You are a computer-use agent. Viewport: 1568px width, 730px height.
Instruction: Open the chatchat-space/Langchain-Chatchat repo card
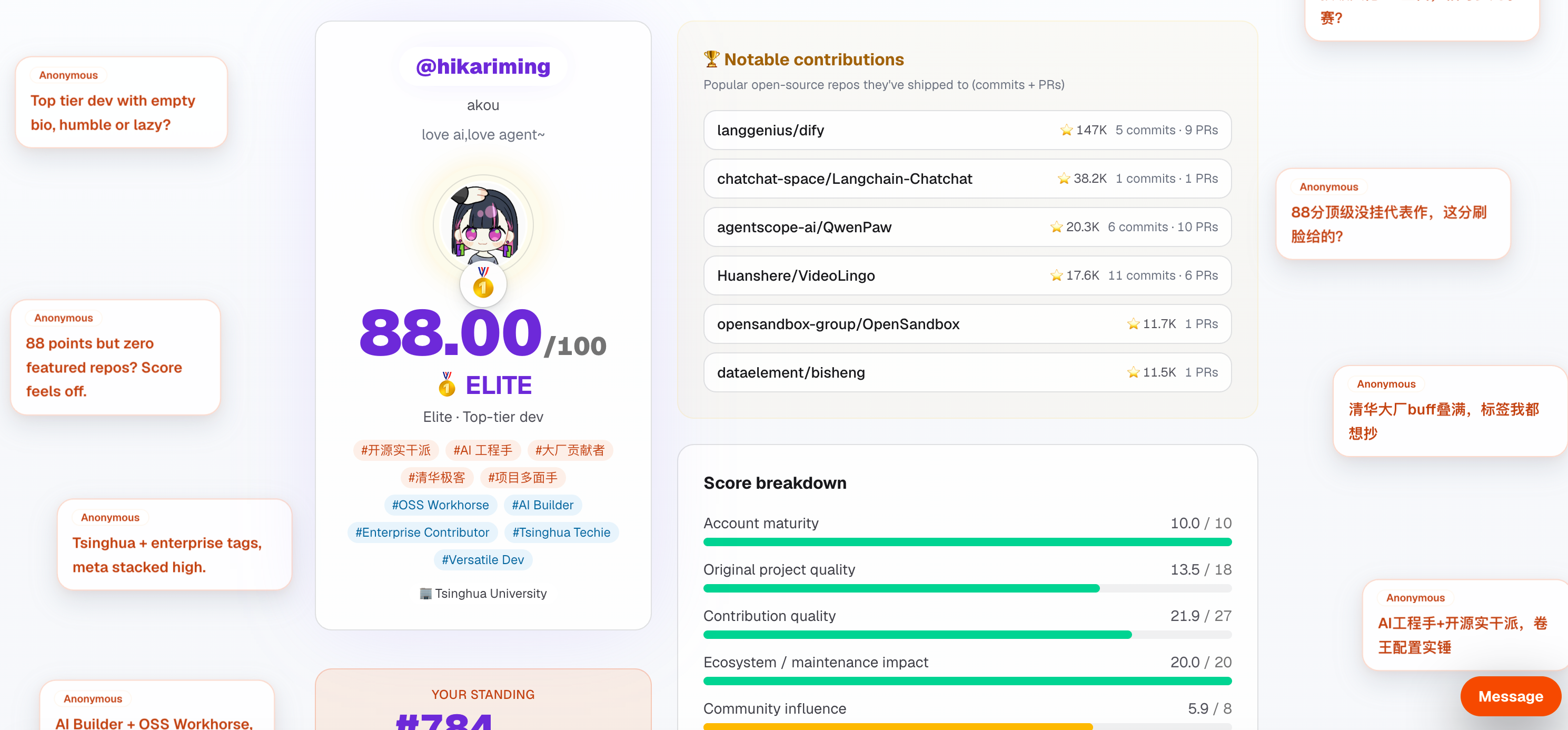(x=967, y=179)
